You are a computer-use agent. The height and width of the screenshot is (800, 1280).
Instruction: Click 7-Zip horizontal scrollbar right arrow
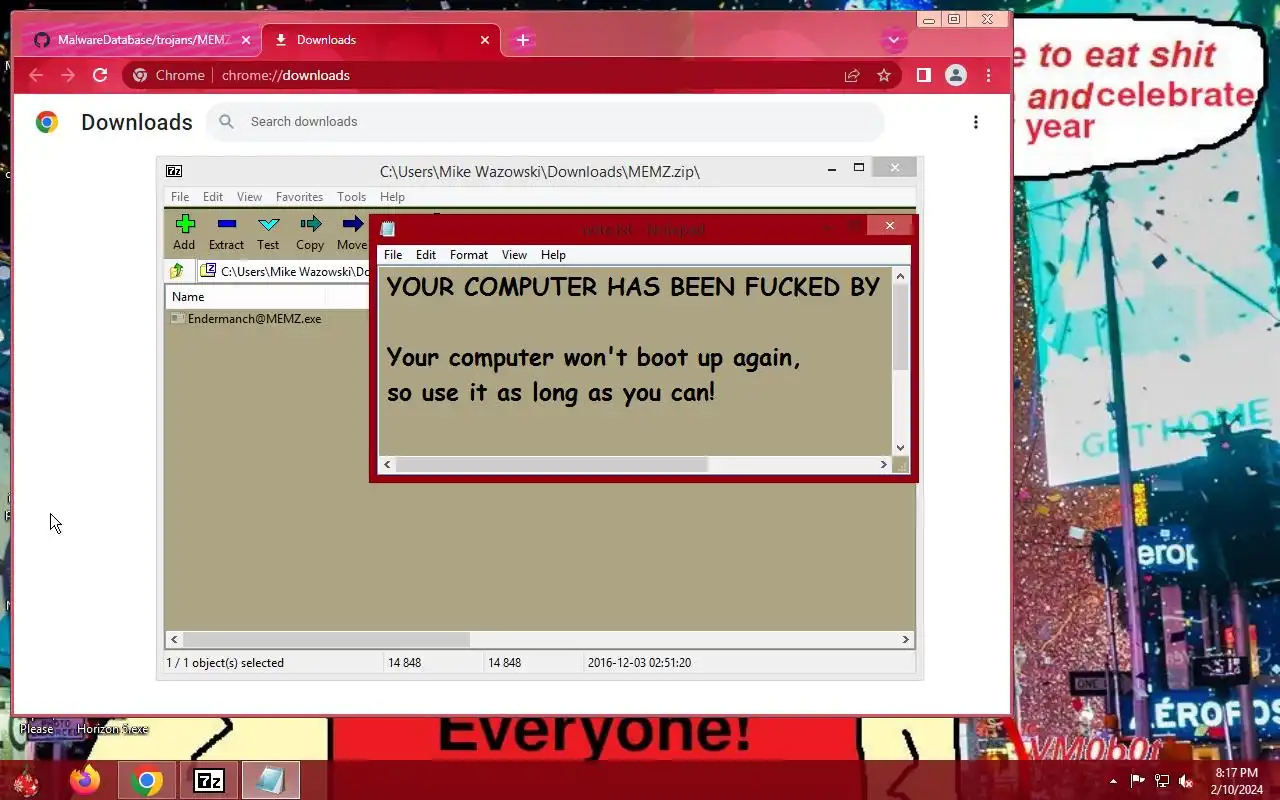point(905,639)
